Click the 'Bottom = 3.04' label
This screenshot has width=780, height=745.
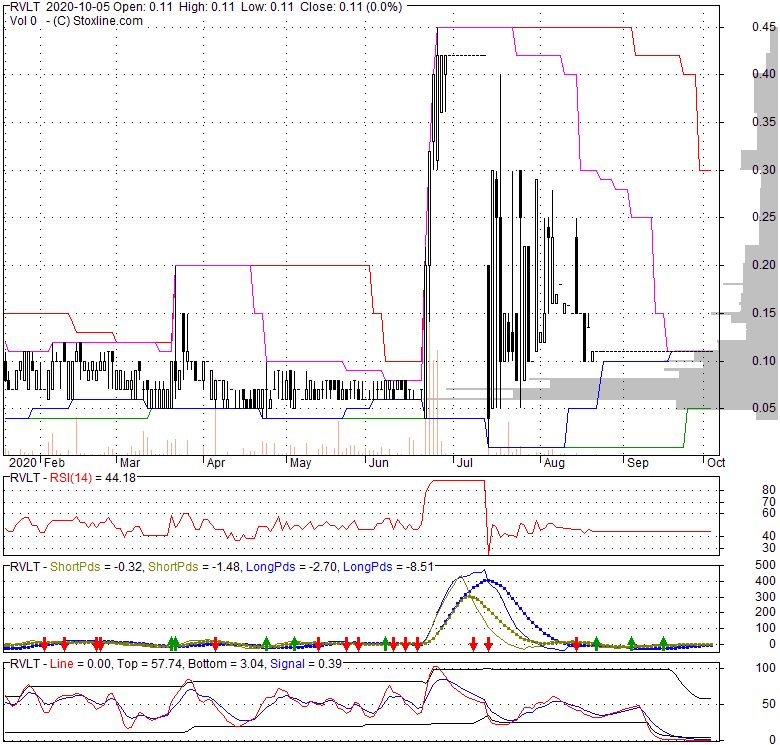[x=226, y=664]
